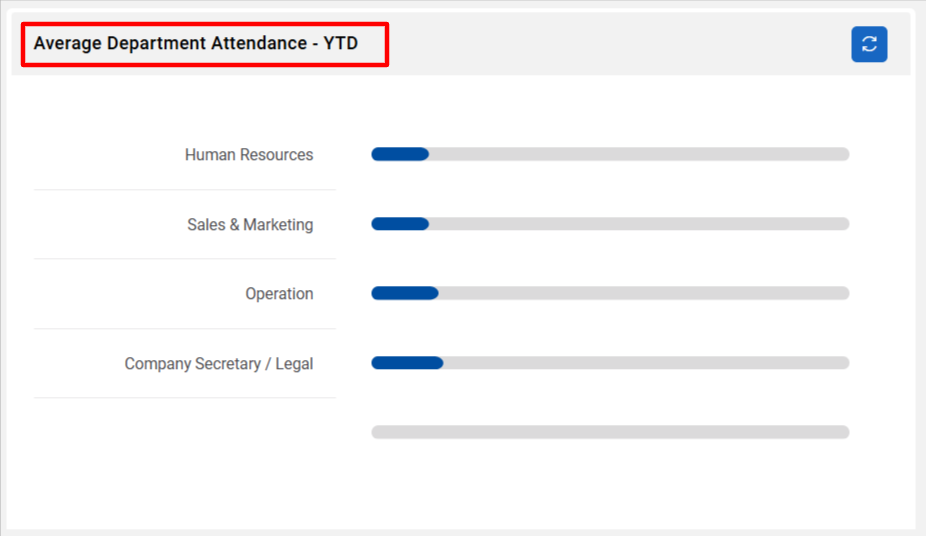The image size is (926, 536).
Task: Select the Average Department Attendance - YTD title
Action: click(195, 43)
